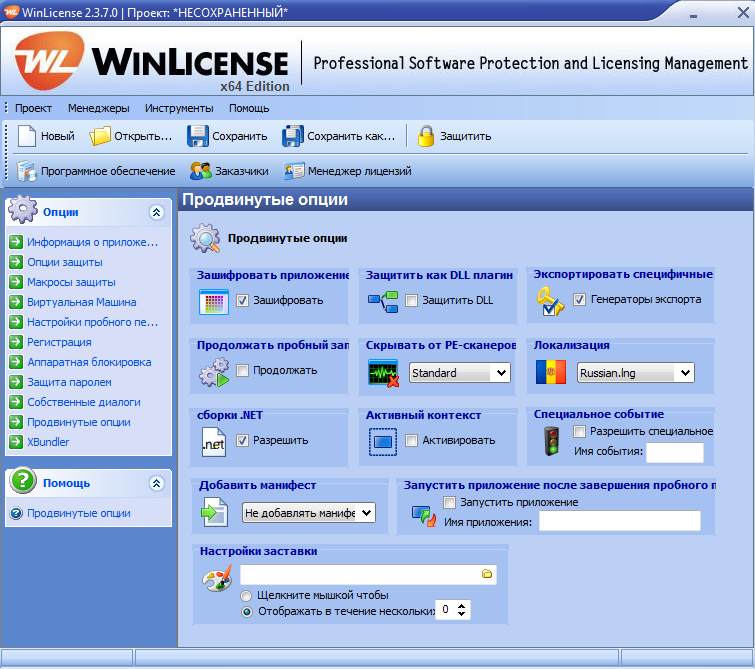Open the Standard PE-scanner dropdown

pyautogui.click(x=500, y=373)
